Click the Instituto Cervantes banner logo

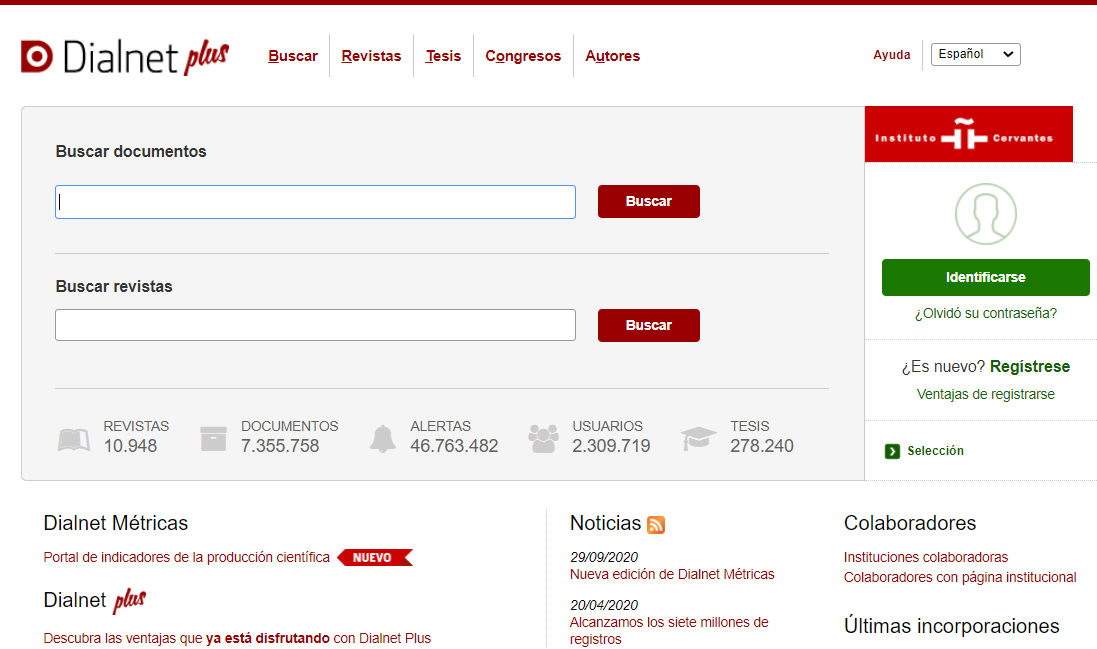tap(968, 134)
